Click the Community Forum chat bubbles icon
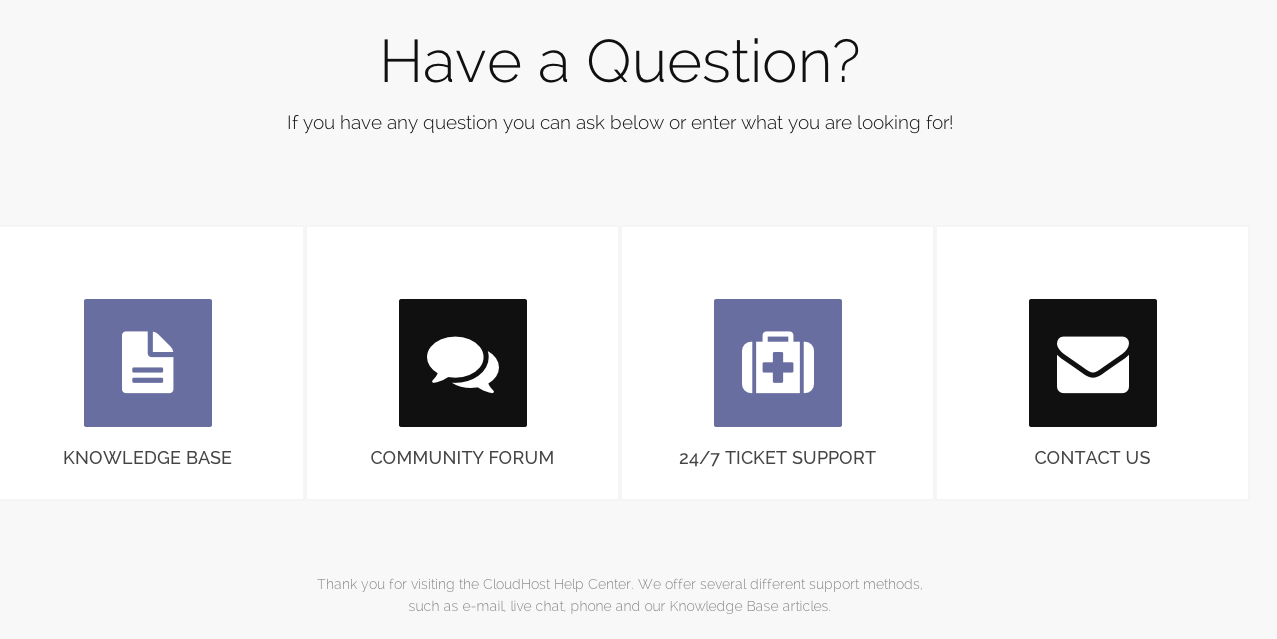Image resolution: width=1277 pixels, height=639 pixels. [x=462, y=362]
